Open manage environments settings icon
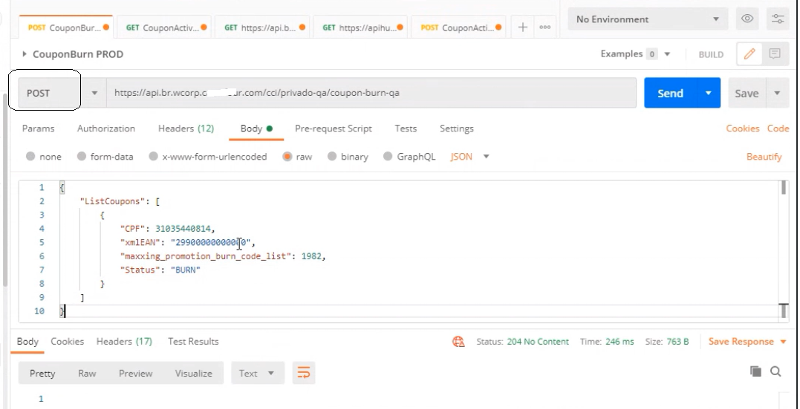The height and width of the screenshot is (409, 800). tap(778, 19)
